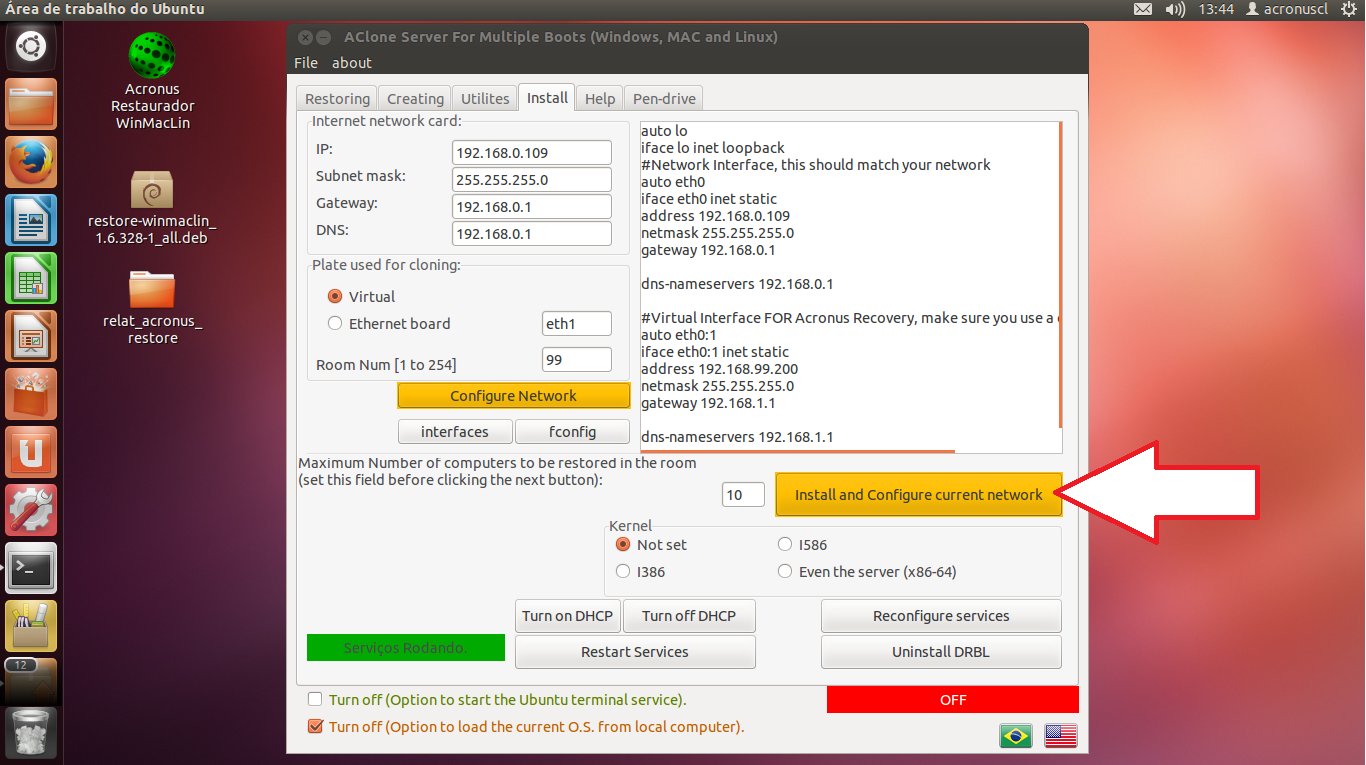Click the interfaces button
1366x765 pixels.
tap(455, 432)
